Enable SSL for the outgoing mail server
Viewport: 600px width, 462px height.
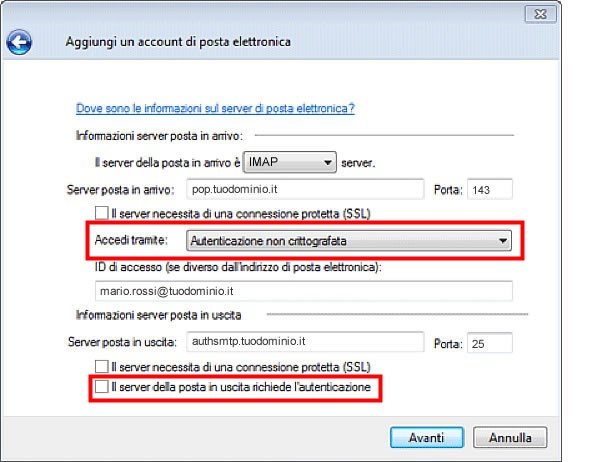pyautogui.click(x=101, y=366)
